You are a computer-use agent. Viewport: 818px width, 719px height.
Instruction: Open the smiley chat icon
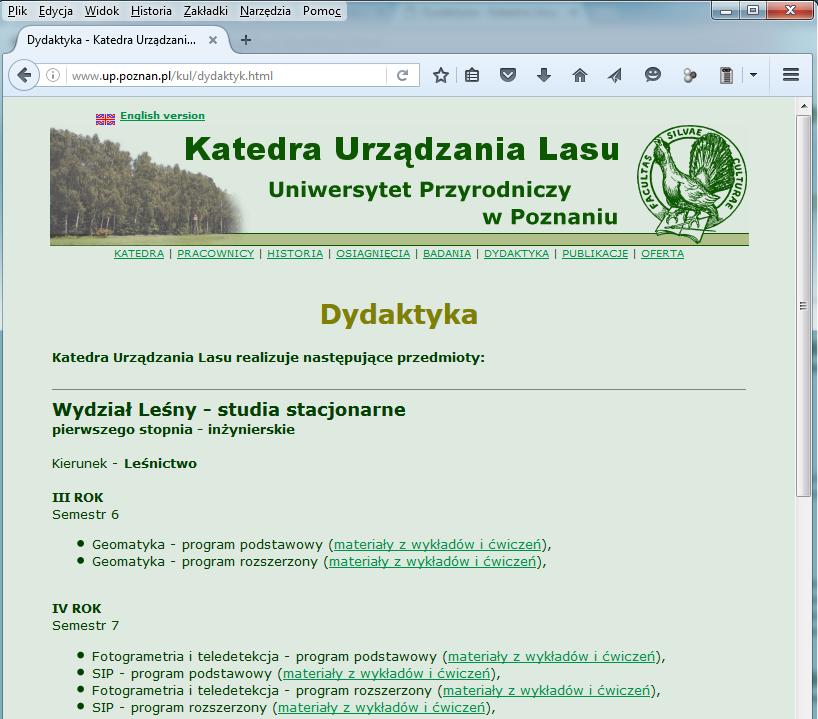[653, 75]
